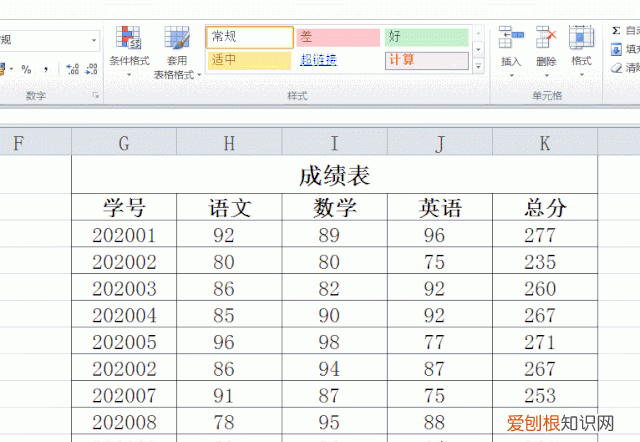Screen dimensions: 640x442
Task: Click the Fill down arrow icon
Action: click(x=616, y=49)
